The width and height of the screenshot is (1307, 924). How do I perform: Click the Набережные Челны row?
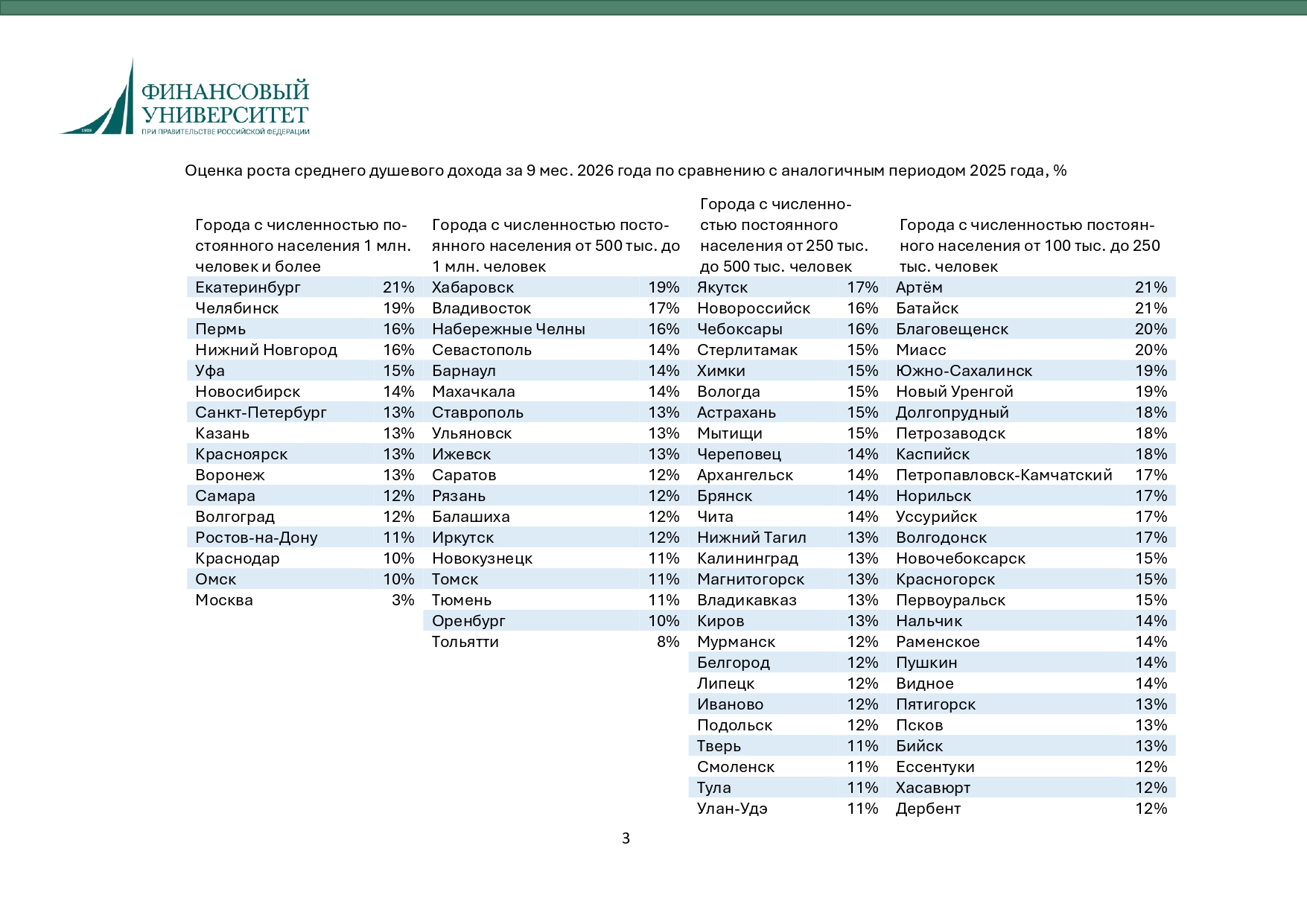coord(556,329)
